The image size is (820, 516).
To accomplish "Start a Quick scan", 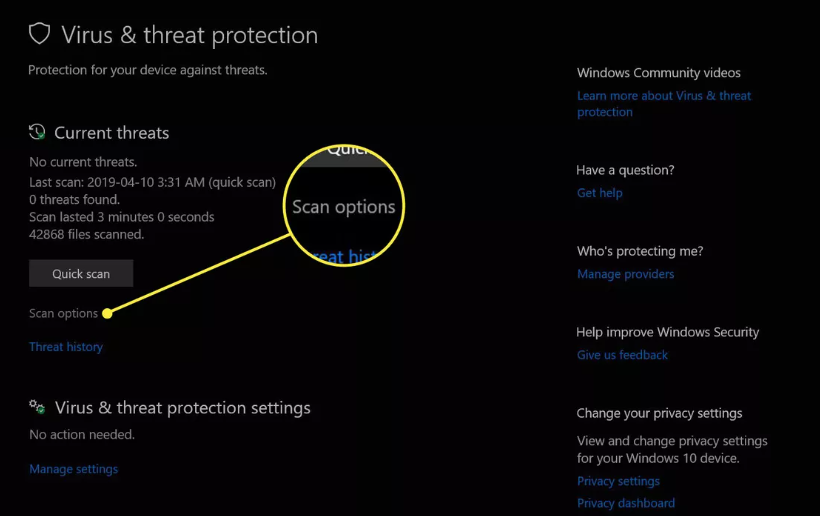I will tap(81, 273).
